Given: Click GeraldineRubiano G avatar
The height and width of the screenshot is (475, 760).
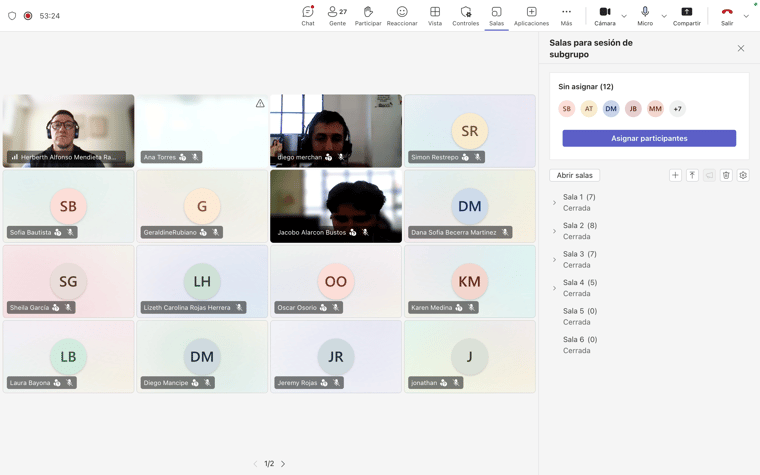Looking at the screenshot, I should (202, 206).
